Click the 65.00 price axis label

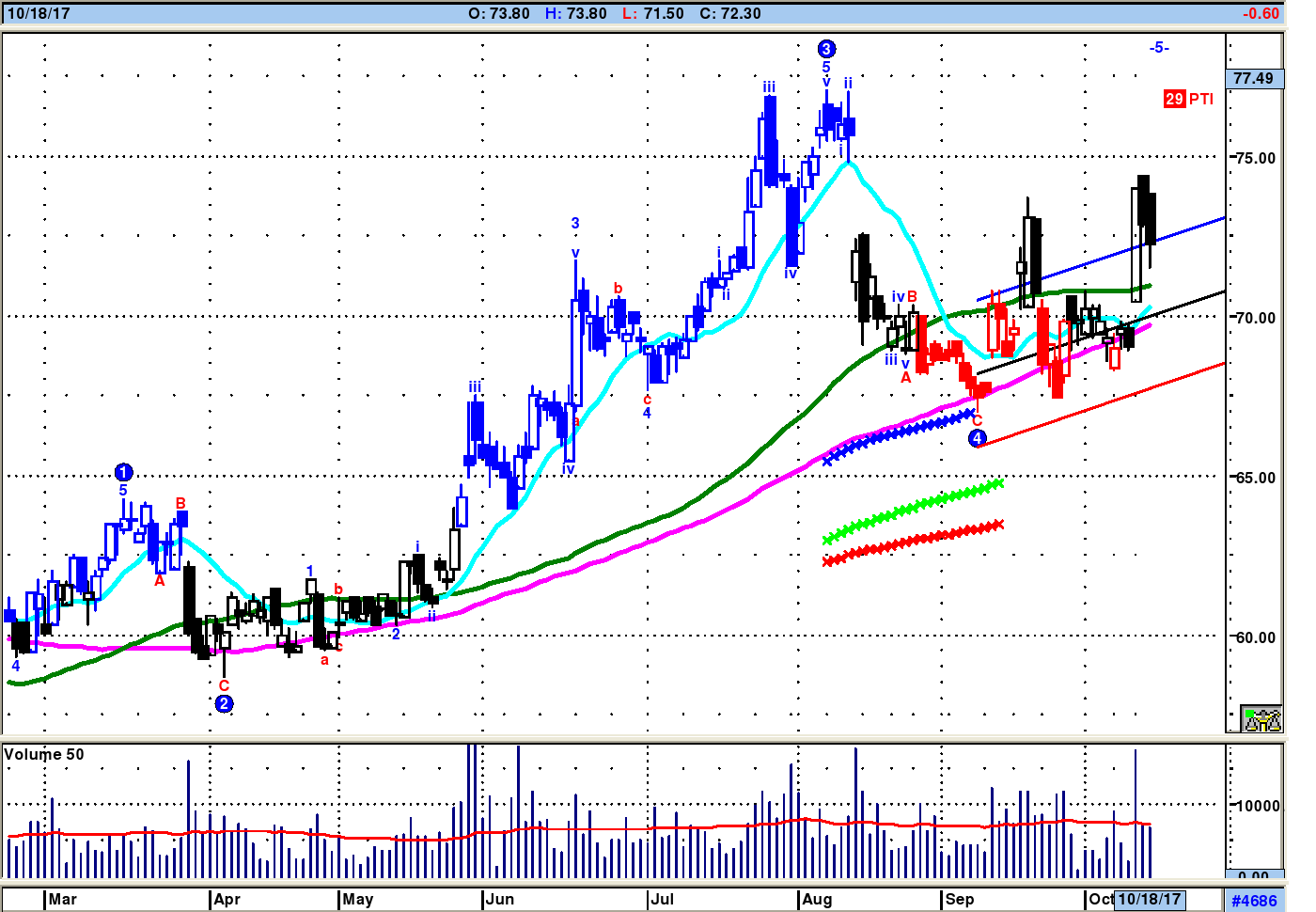(1257, 478)
